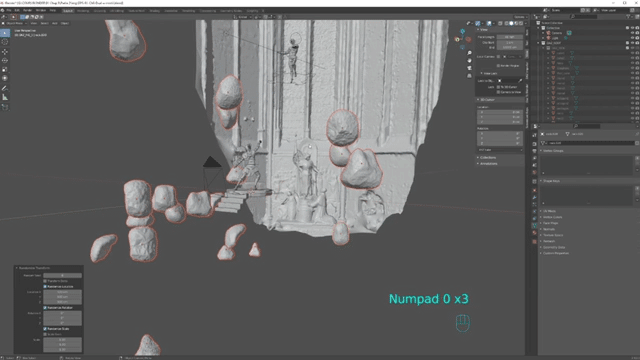This screenshot has height=360, width=640.
Task: Expand the Annotations panel in the sidebar
Action: [x=487, y=164]
